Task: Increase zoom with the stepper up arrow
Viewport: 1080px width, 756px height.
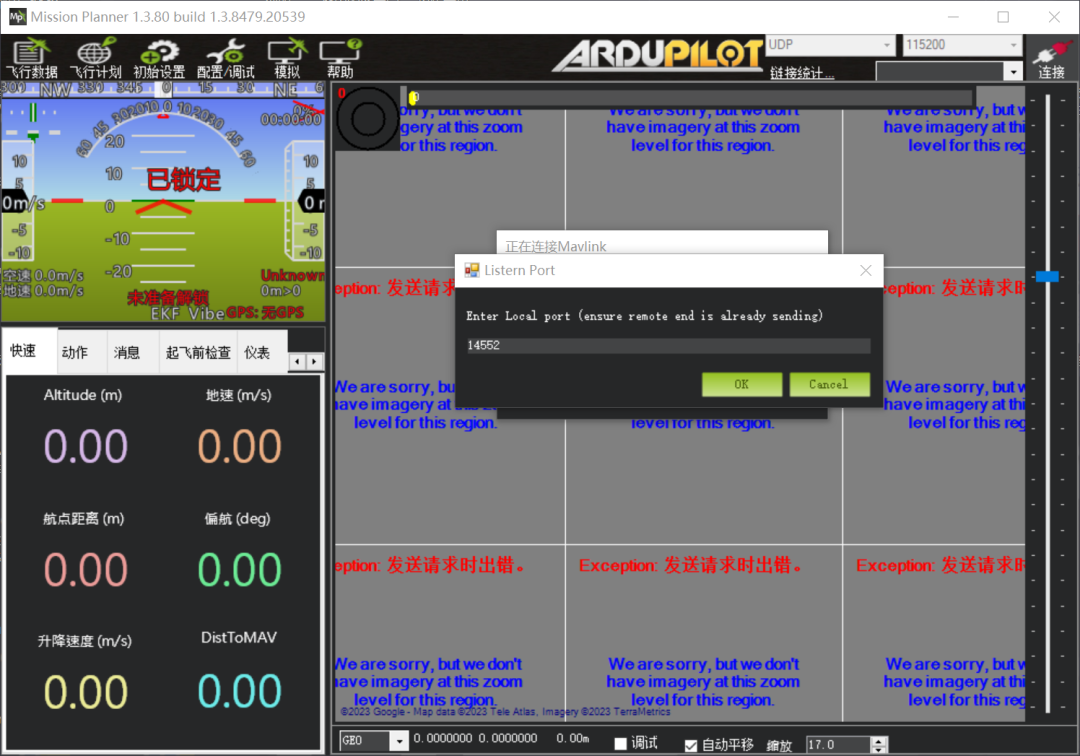Action: [x=879, y=740]
